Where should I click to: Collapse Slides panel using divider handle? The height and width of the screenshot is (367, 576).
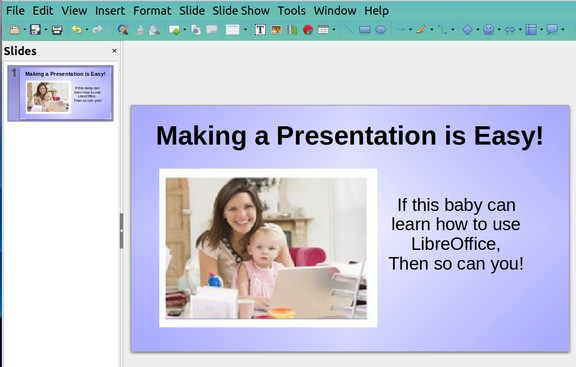point(121,231)
